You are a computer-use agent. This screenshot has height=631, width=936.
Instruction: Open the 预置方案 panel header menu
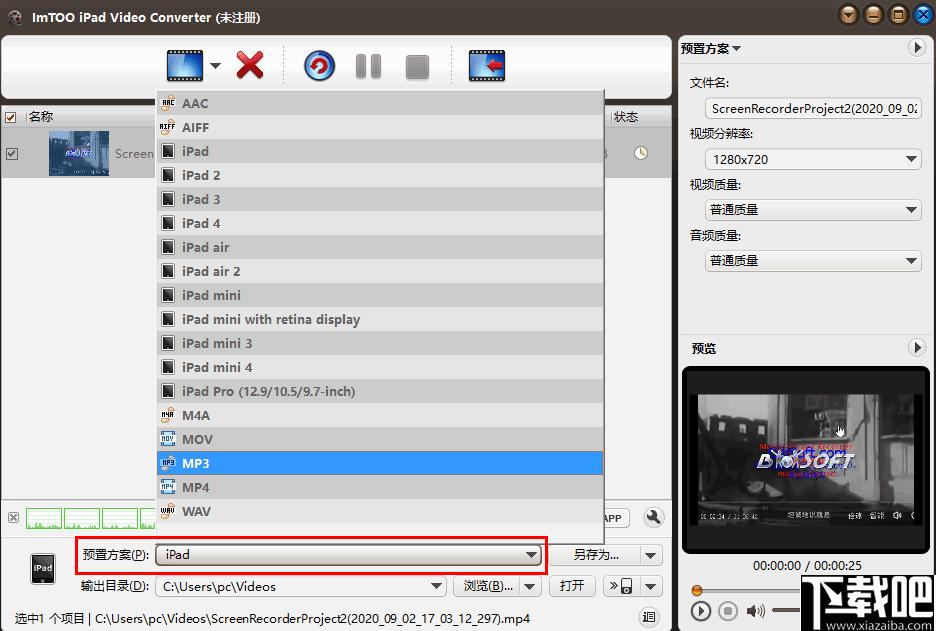point(710,48)
